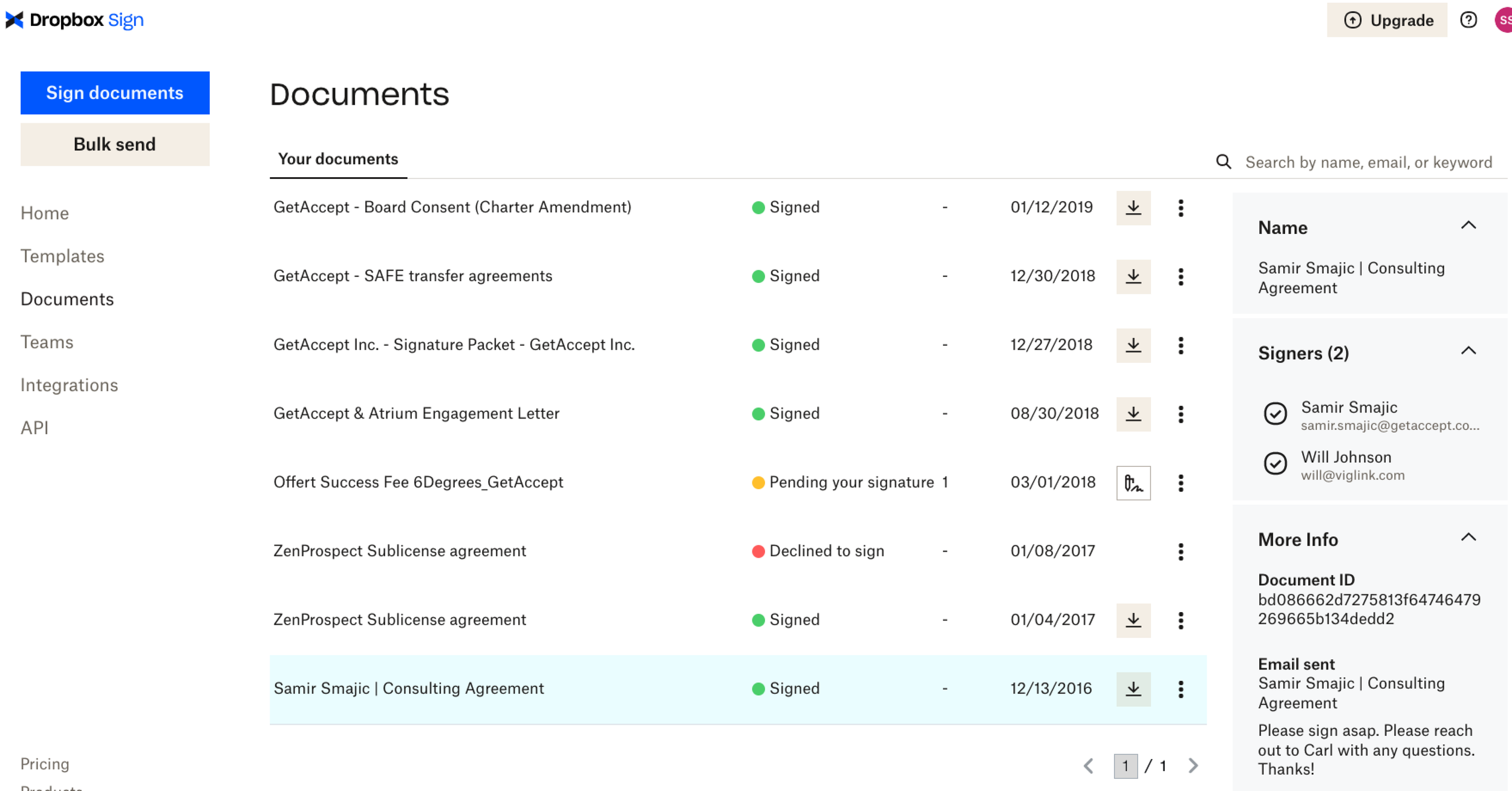The image size is (1512, 791).
Task: Click the Bulk send button
Action: (115, 144)
